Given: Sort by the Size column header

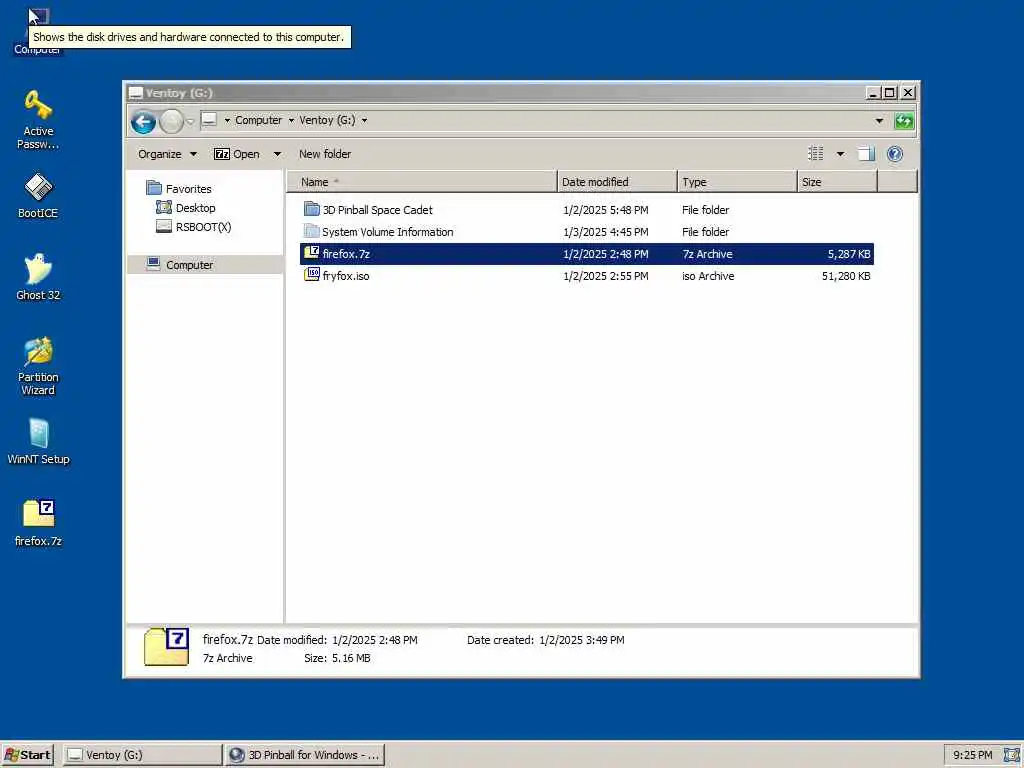Looking at the screenshot, I should click(x=838, y=182).
